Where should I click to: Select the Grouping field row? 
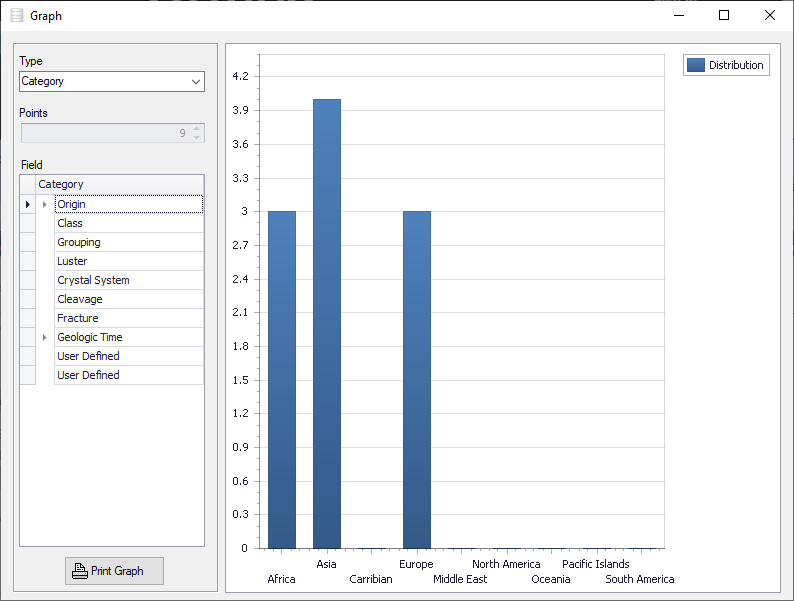(x=129, y=243)
